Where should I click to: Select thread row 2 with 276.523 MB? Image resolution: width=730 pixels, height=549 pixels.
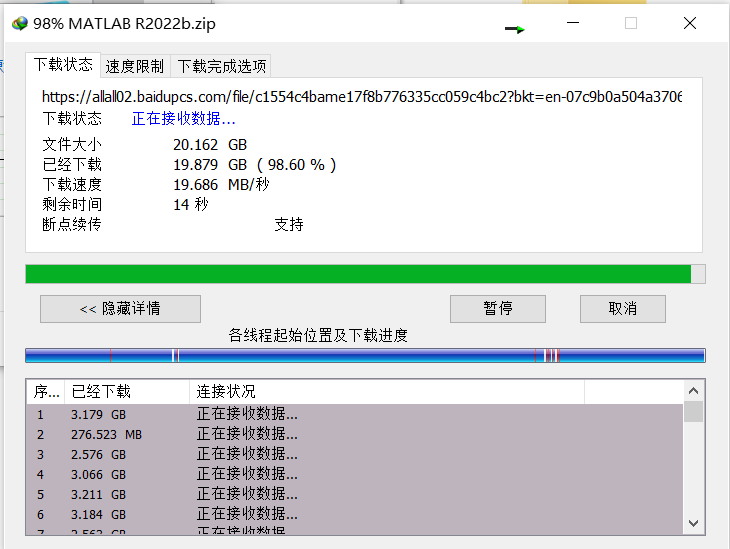coord(355,434)
